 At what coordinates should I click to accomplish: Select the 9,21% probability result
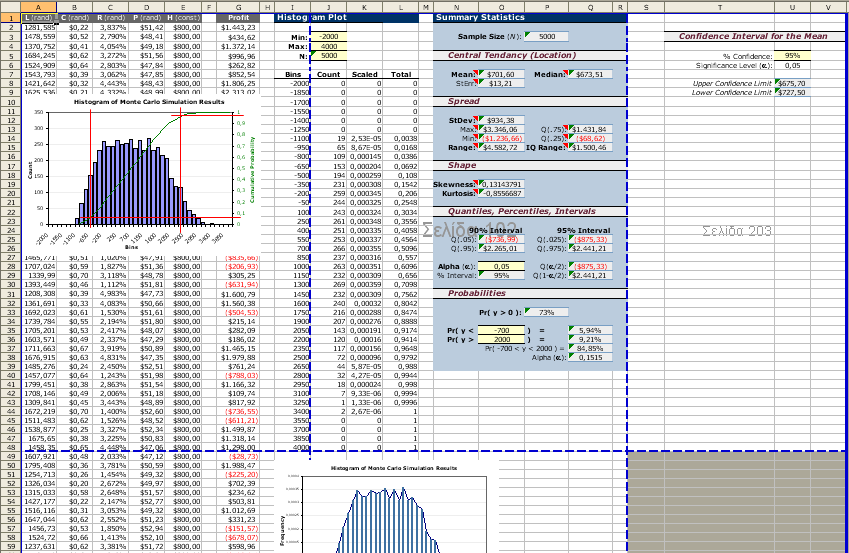click(x=590, y=339)
